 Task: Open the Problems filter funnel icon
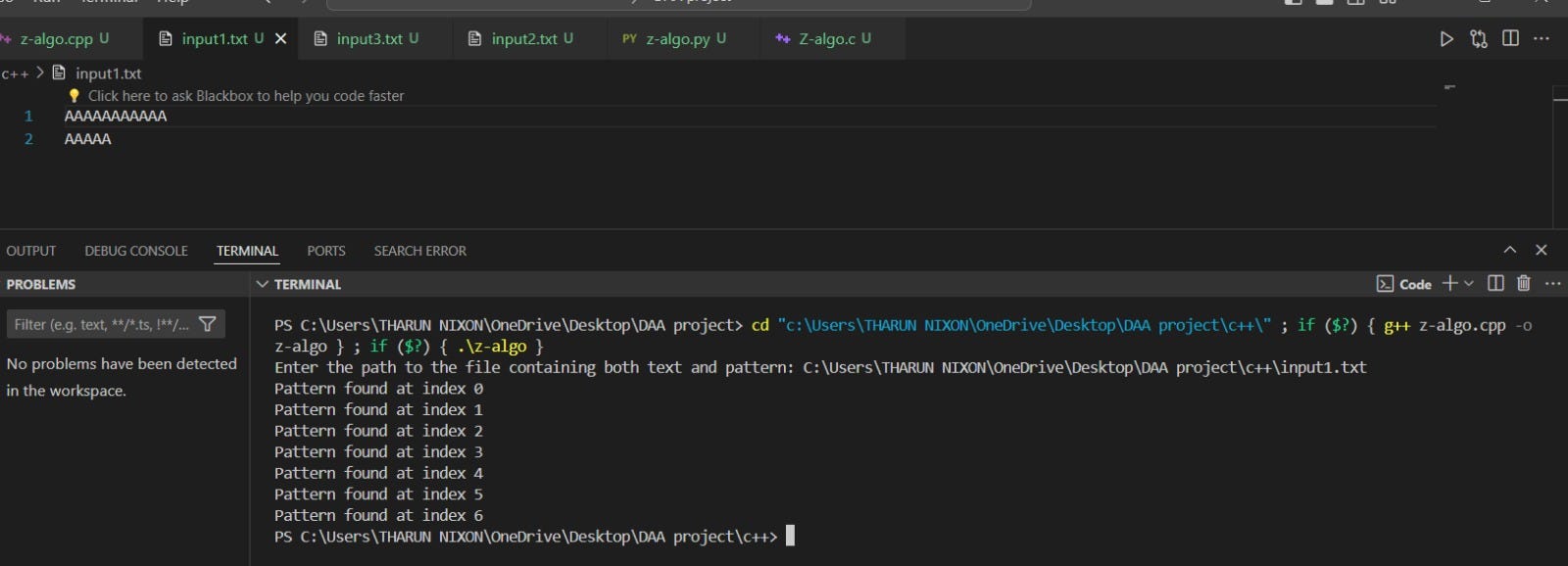[208, 324]
